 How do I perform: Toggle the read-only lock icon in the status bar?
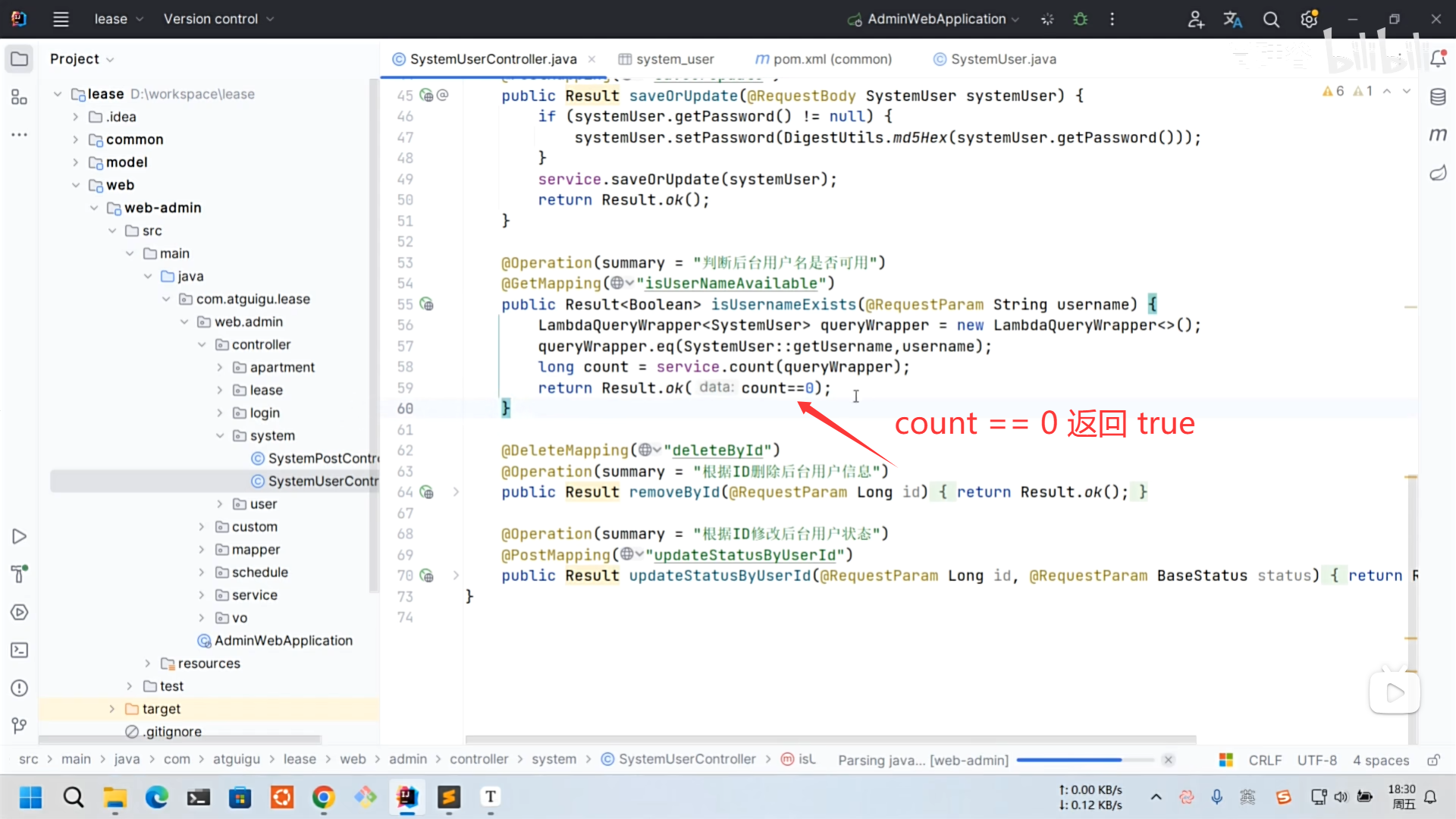[x=1433, y=760]
